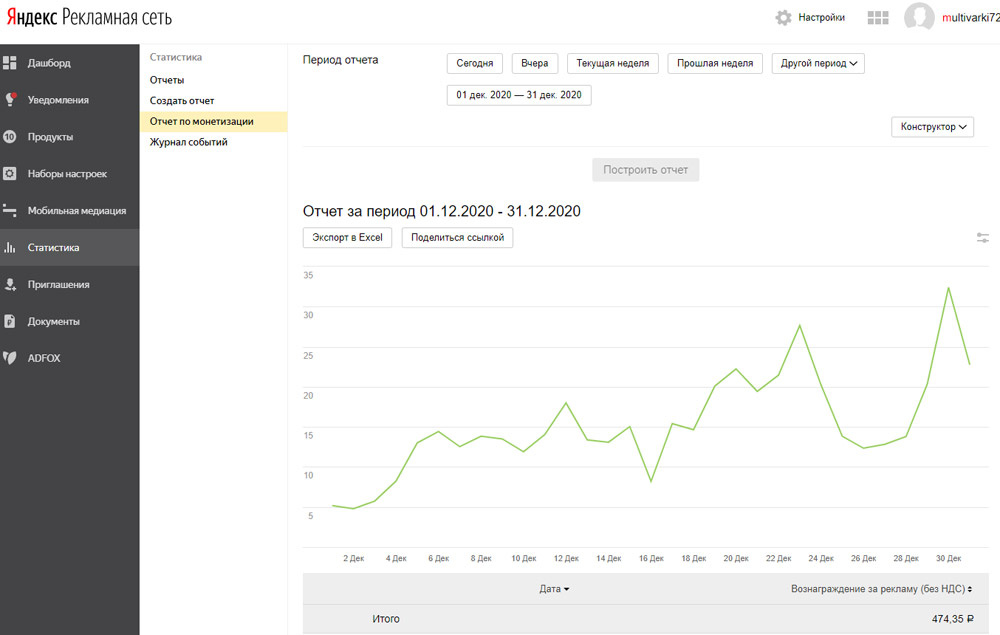Viewport: 1000px width, 635px height.
Task: Click 'Поделиться ссылкой' button
Action: (457, 238)
